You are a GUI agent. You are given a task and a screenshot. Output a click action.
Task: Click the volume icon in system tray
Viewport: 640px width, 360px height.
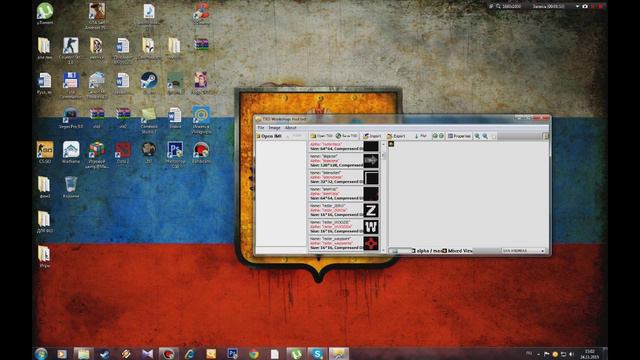pos(571,354)
